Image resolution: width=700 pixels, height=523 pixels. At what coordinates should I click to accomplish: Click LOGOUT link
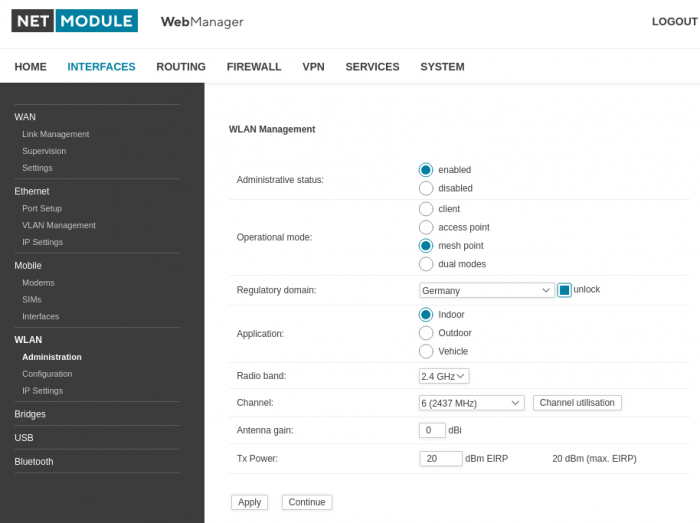pyautogui.click(x=674, y=22)
